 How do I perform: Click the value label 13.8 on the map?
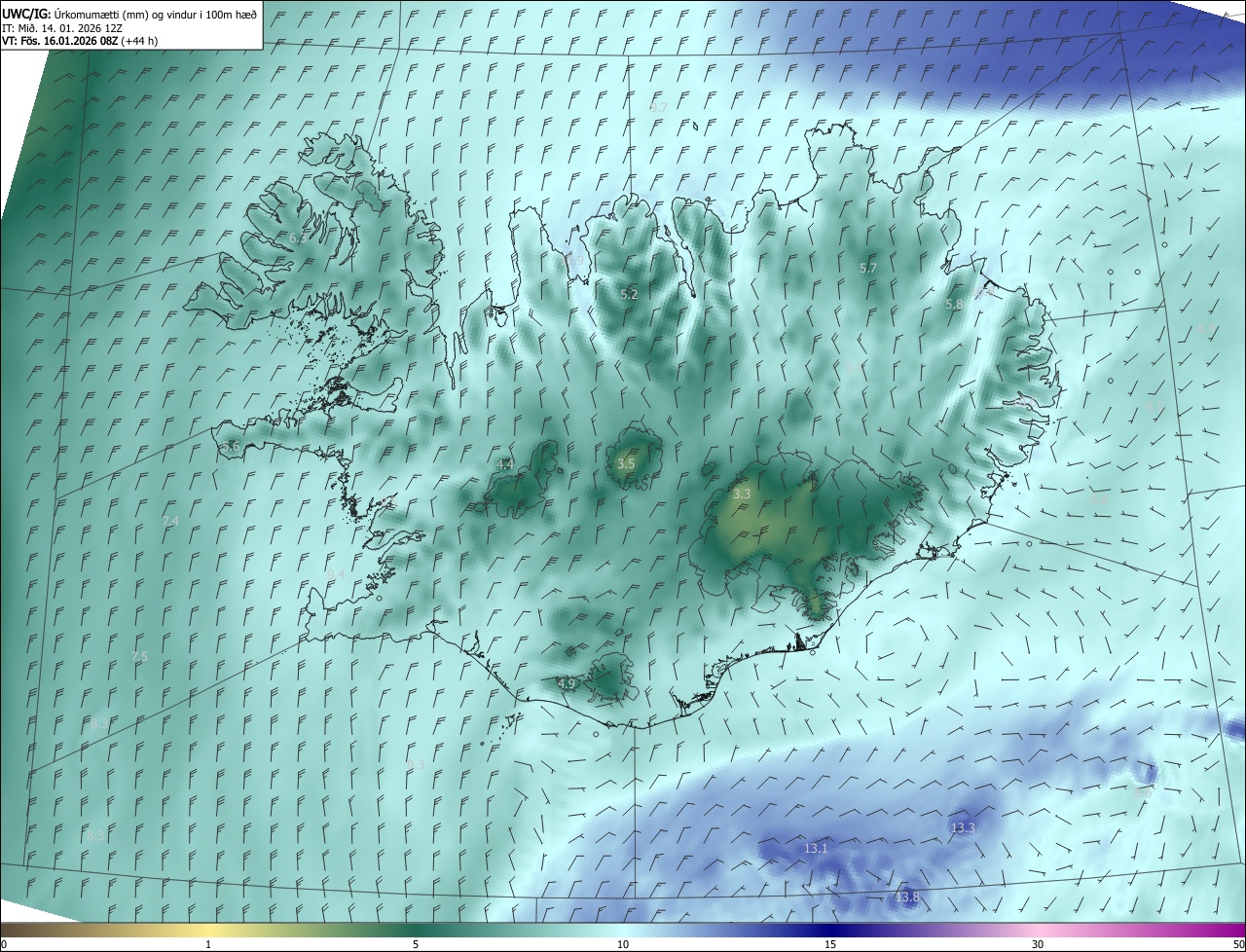click(907, 897)
